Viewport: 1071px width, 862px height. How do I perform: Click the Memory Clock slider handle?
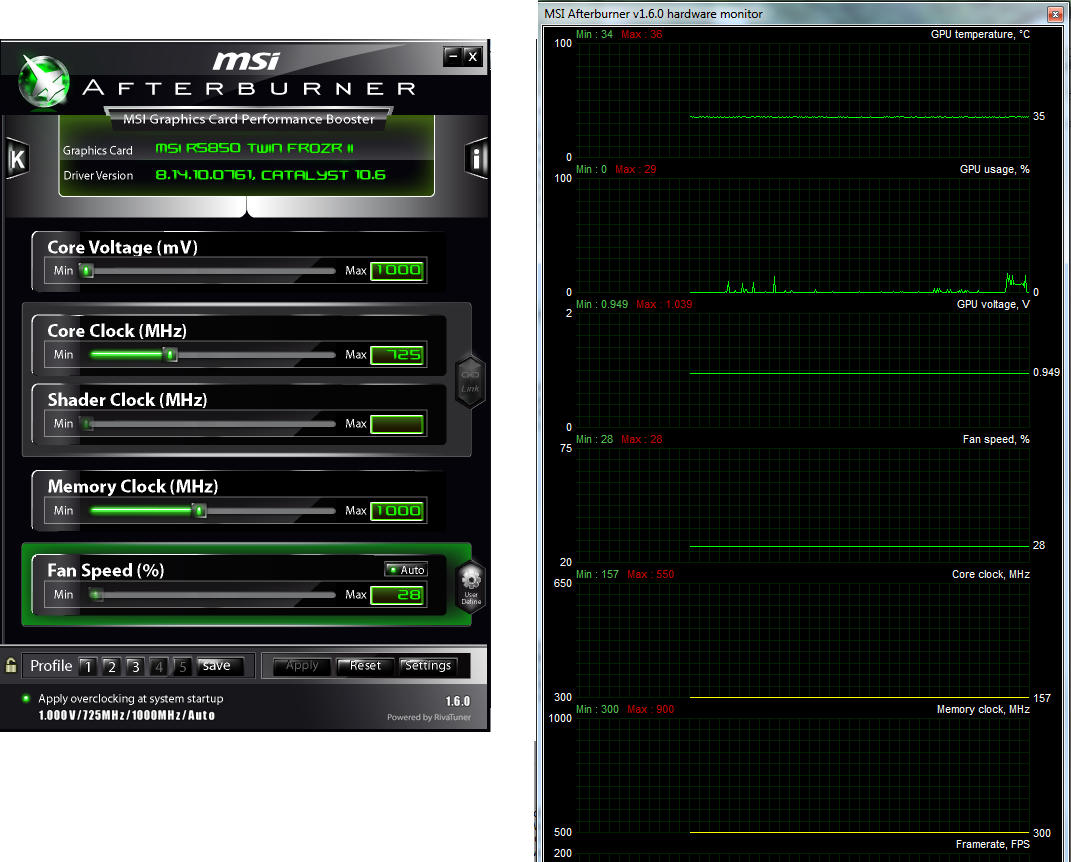[x=199, y=510]
